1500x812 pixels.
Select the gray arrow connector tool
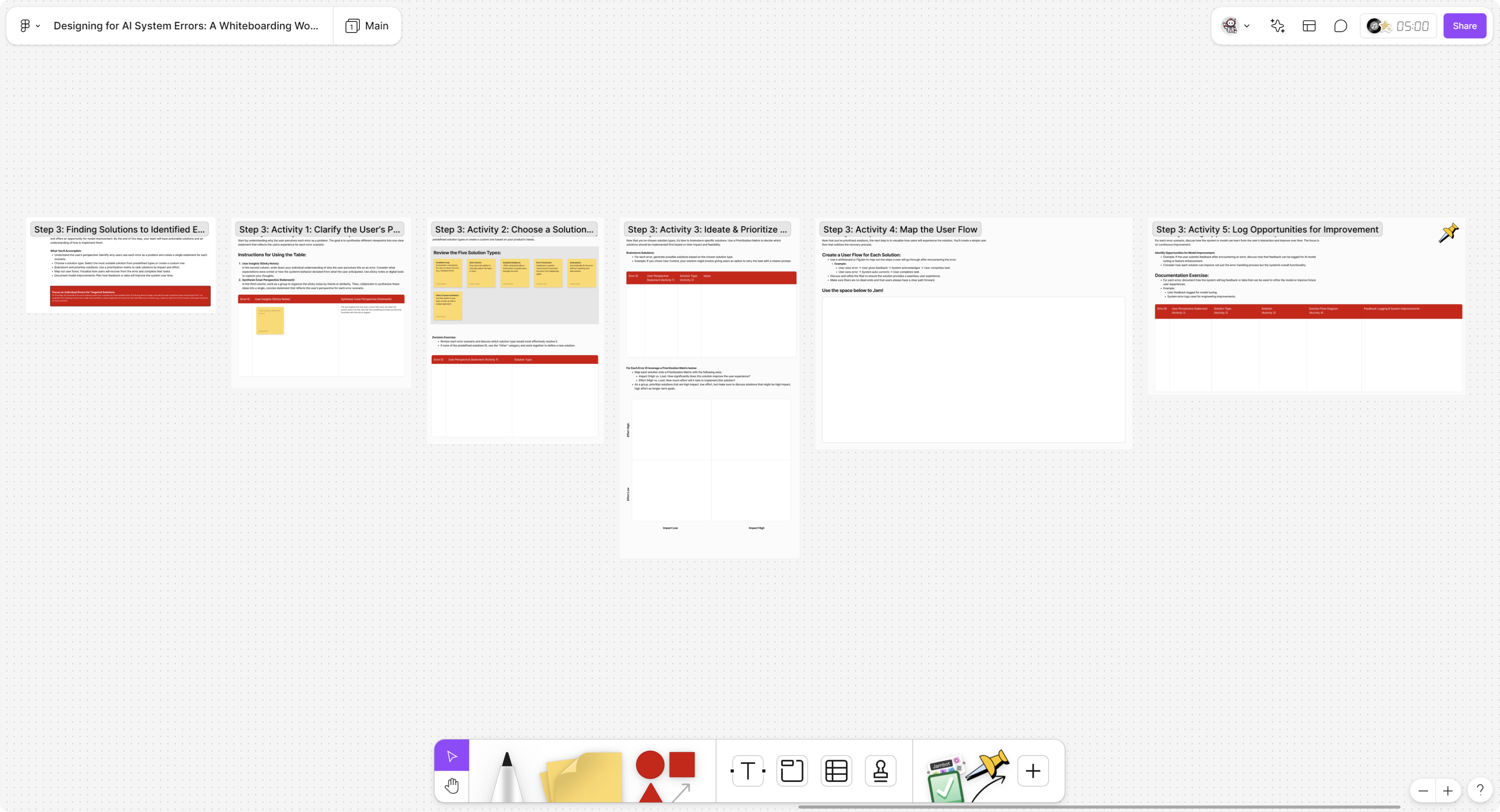[681, 792]
